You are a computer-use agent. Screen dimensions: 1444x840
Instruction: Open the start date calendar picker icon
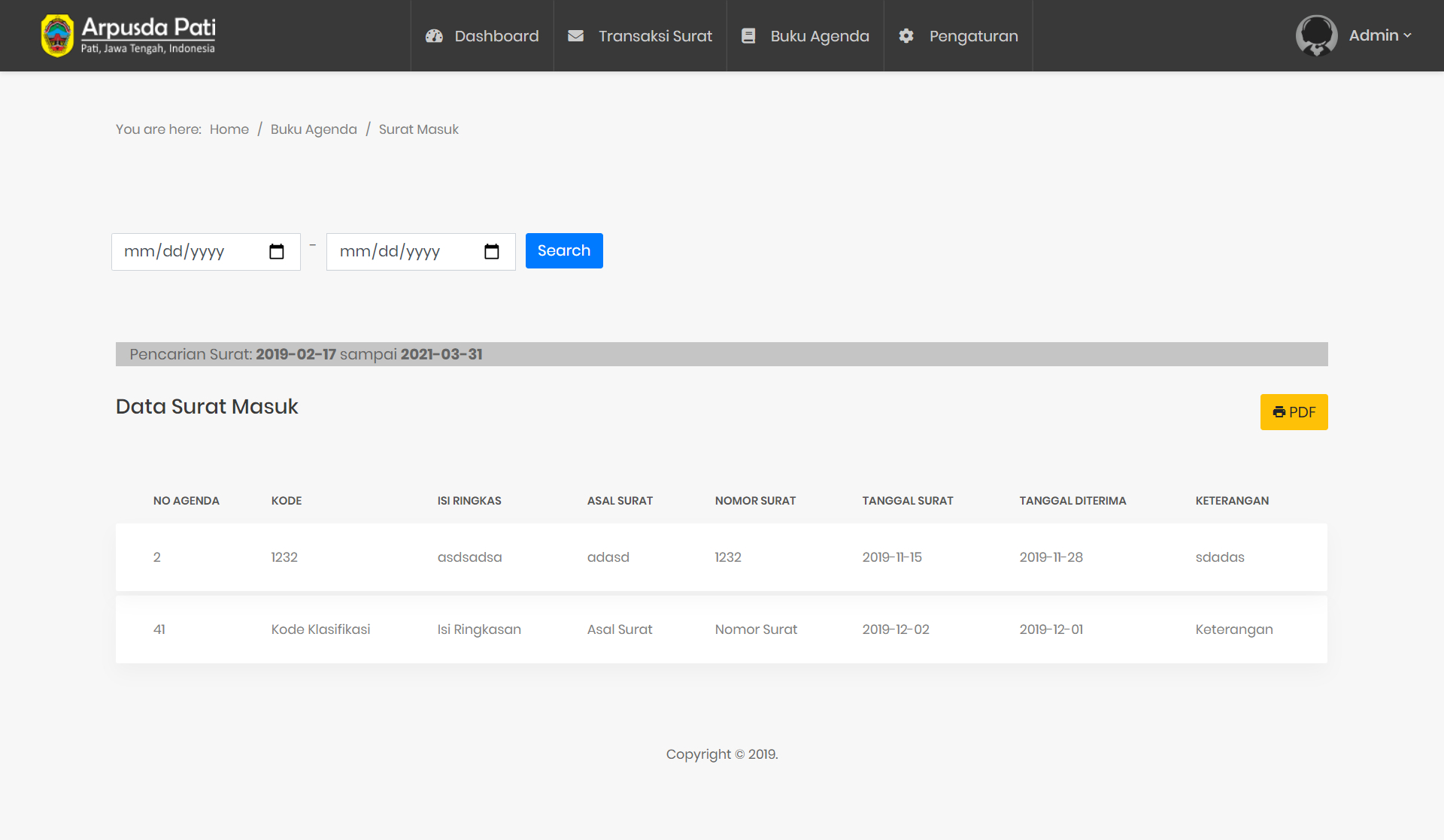tap(277, 252)
